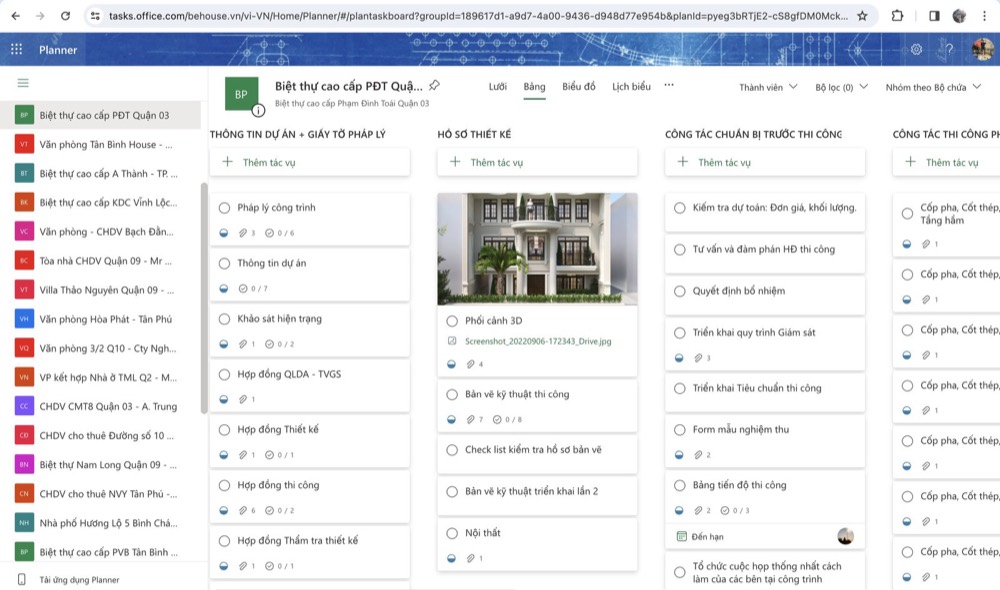Complete the Hợp đồng Thiết kế task
1000x590 pixels.
pyautogui.click(x=224, y=430)
